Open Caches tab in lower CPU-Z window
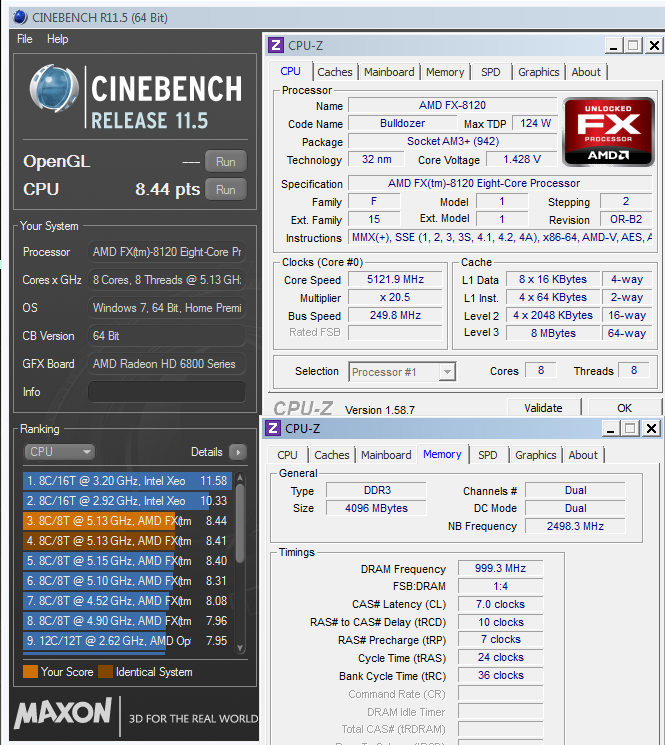 tap(332, 455)
